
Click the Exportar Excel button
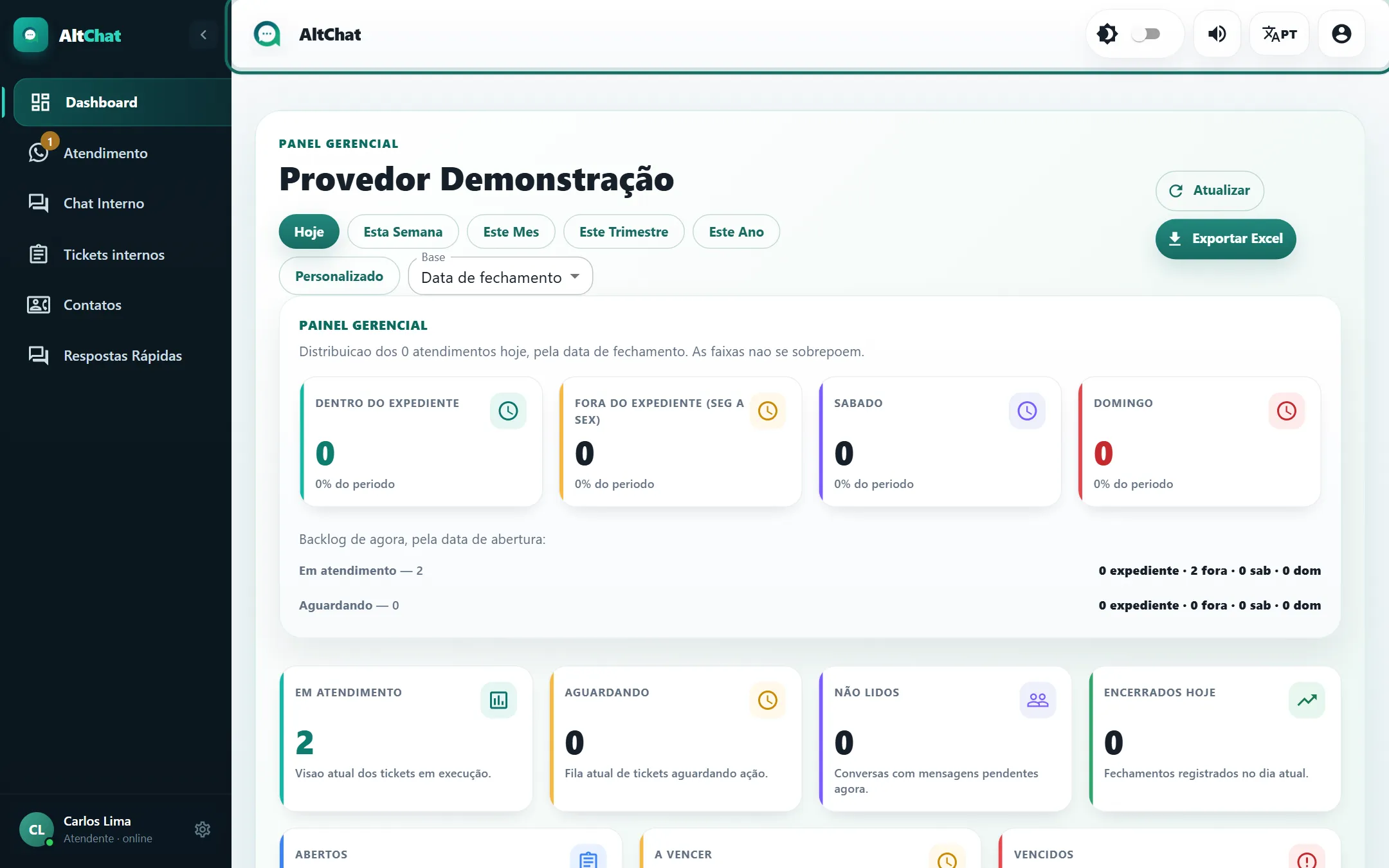click(x=1225, y=239)
